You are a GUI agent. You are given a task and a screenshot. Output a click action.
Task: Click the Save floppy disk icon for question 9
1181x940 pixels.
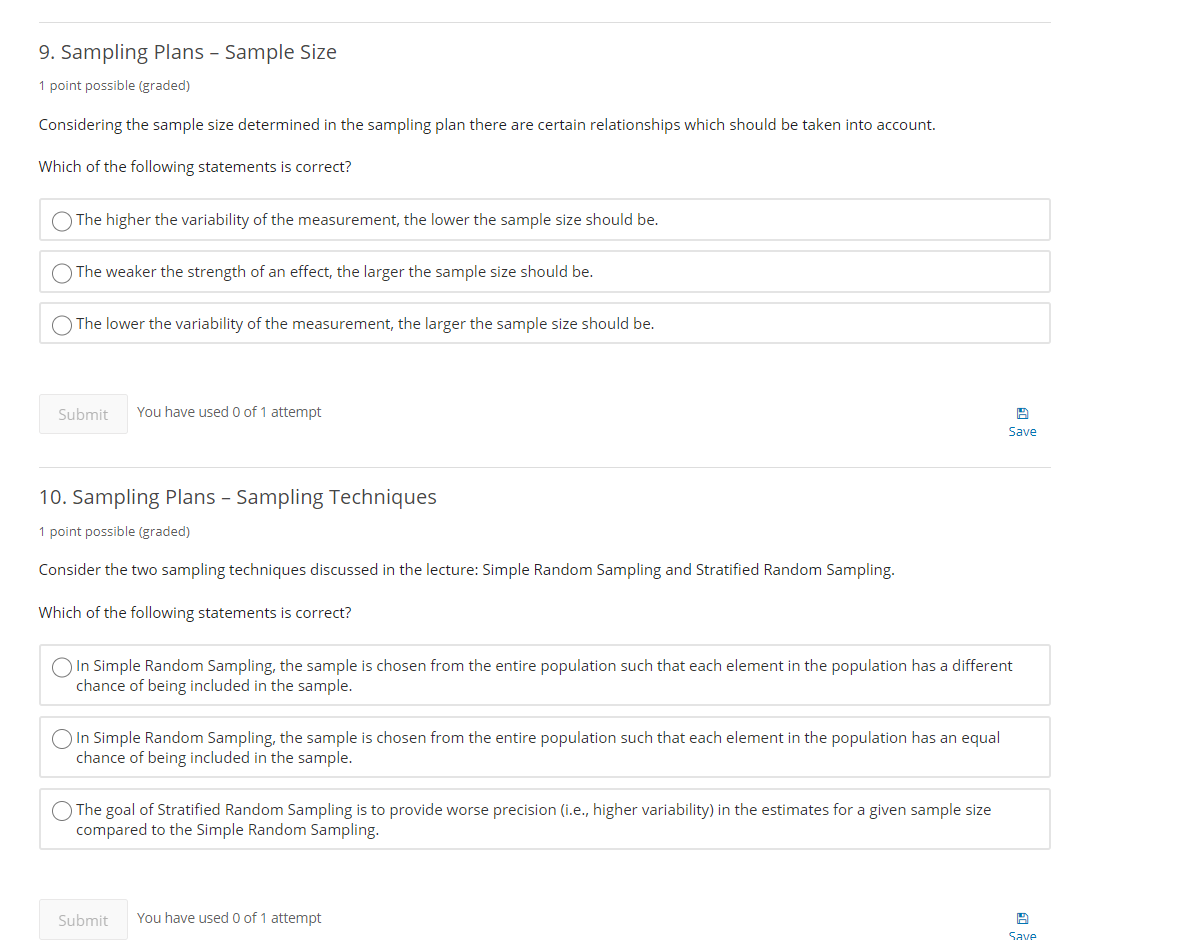pos(1022,413)
